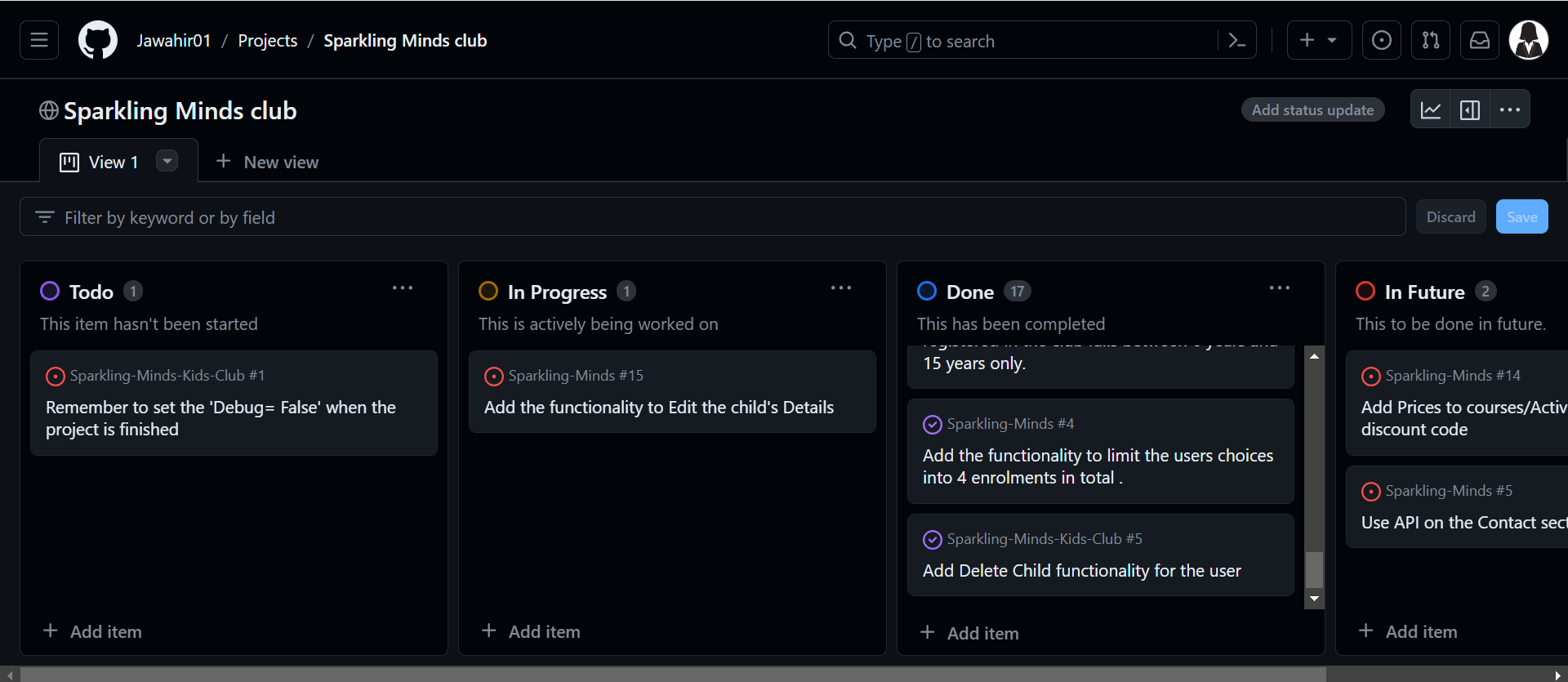Add item to the Done column

click(969, 633)
